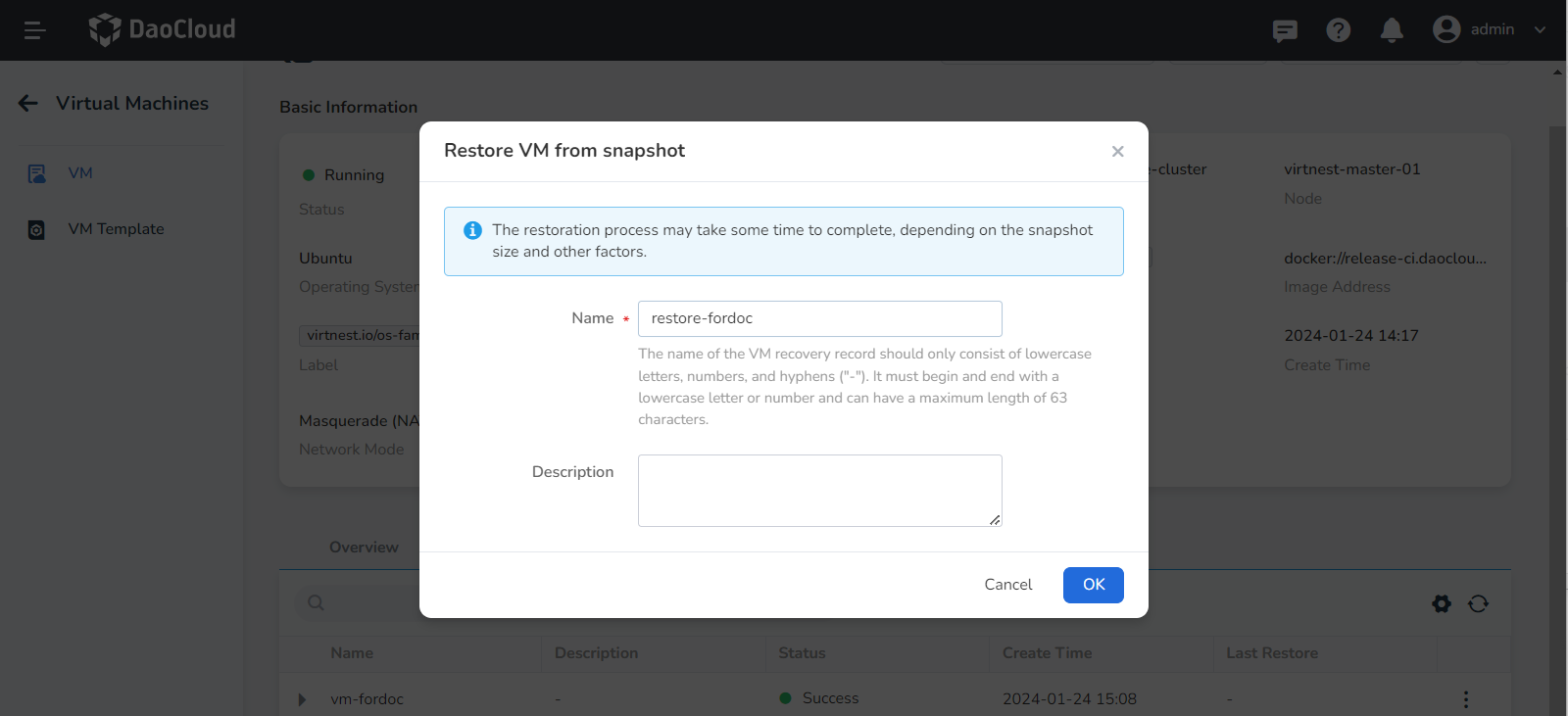Go back using Virtual Machines arrow
Screen dimensions: 1568x716
[x=28, y=104]
